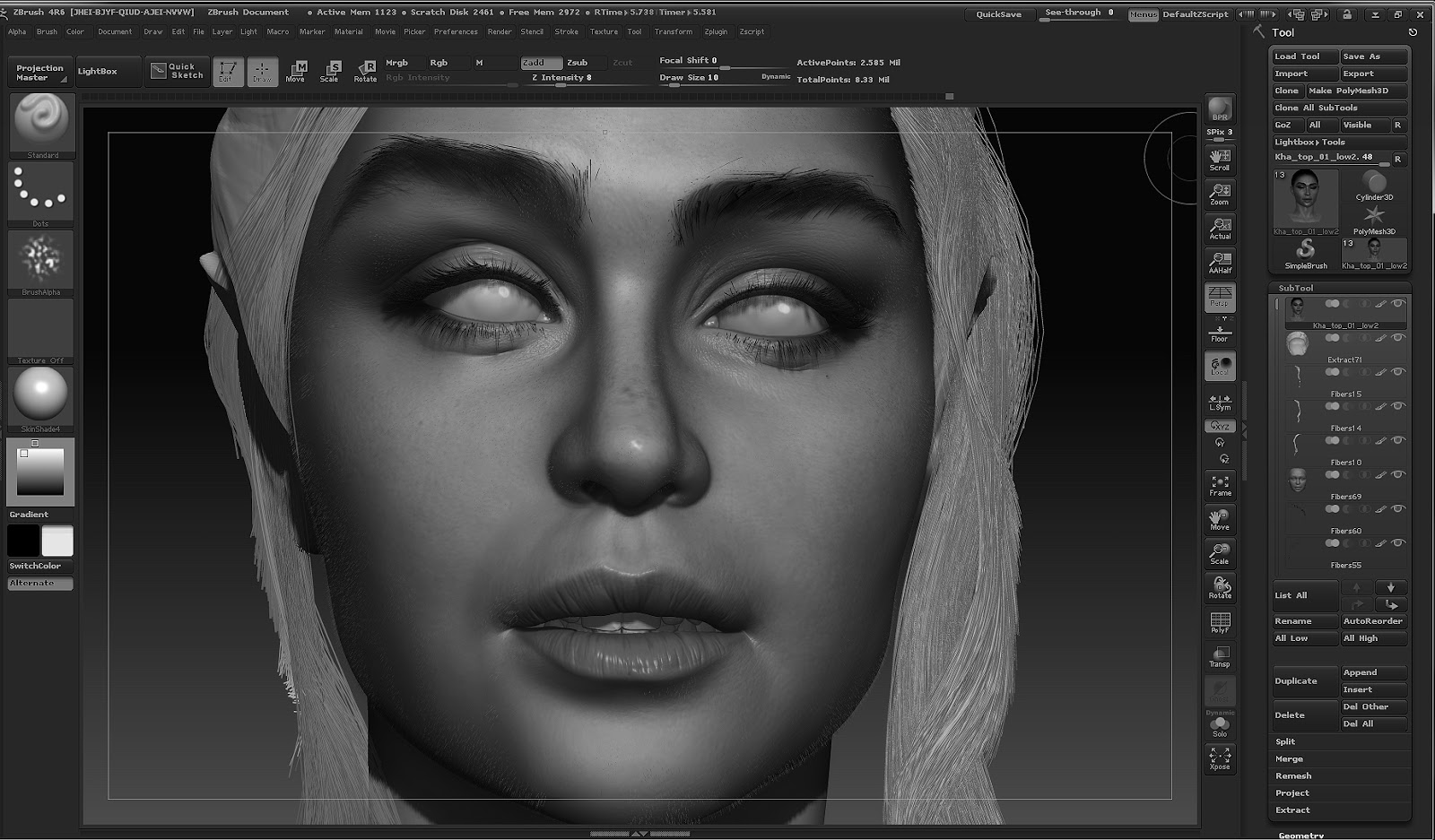Hide the Fibers15 subtool via eye icon

tap(1397, 372)
